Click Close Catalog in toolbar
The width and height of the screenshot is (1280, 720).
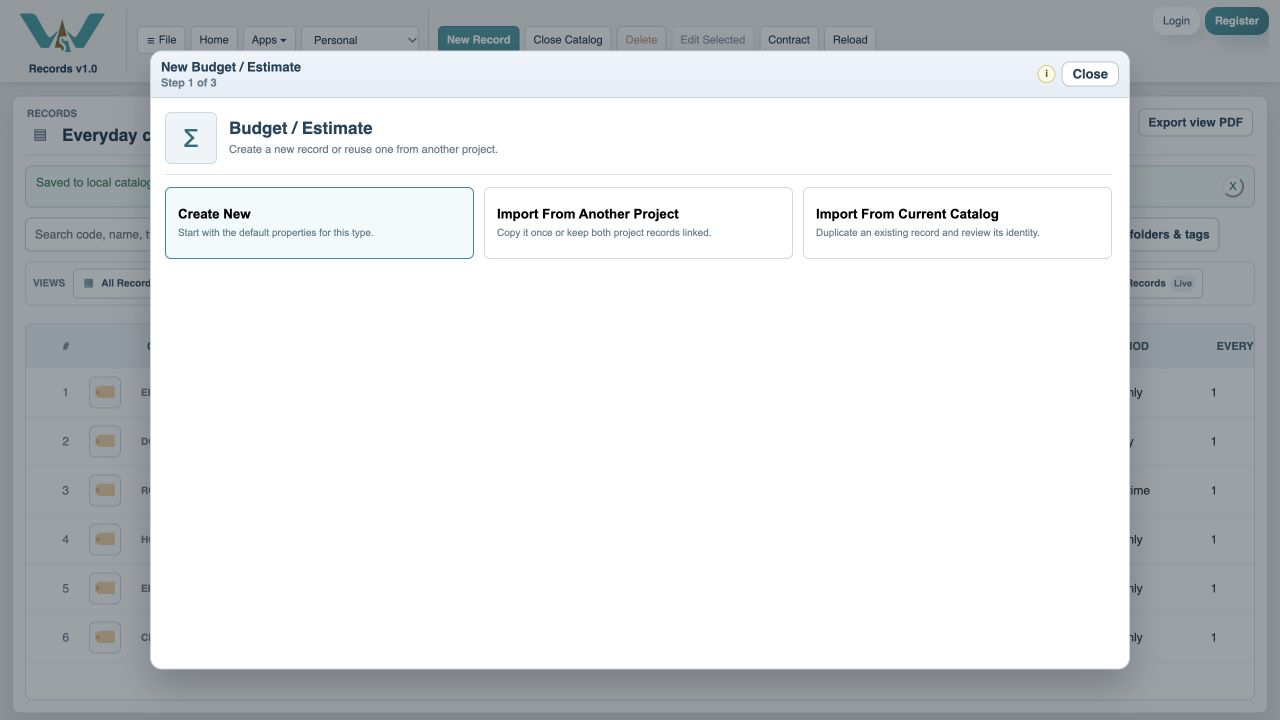[568, 40]
